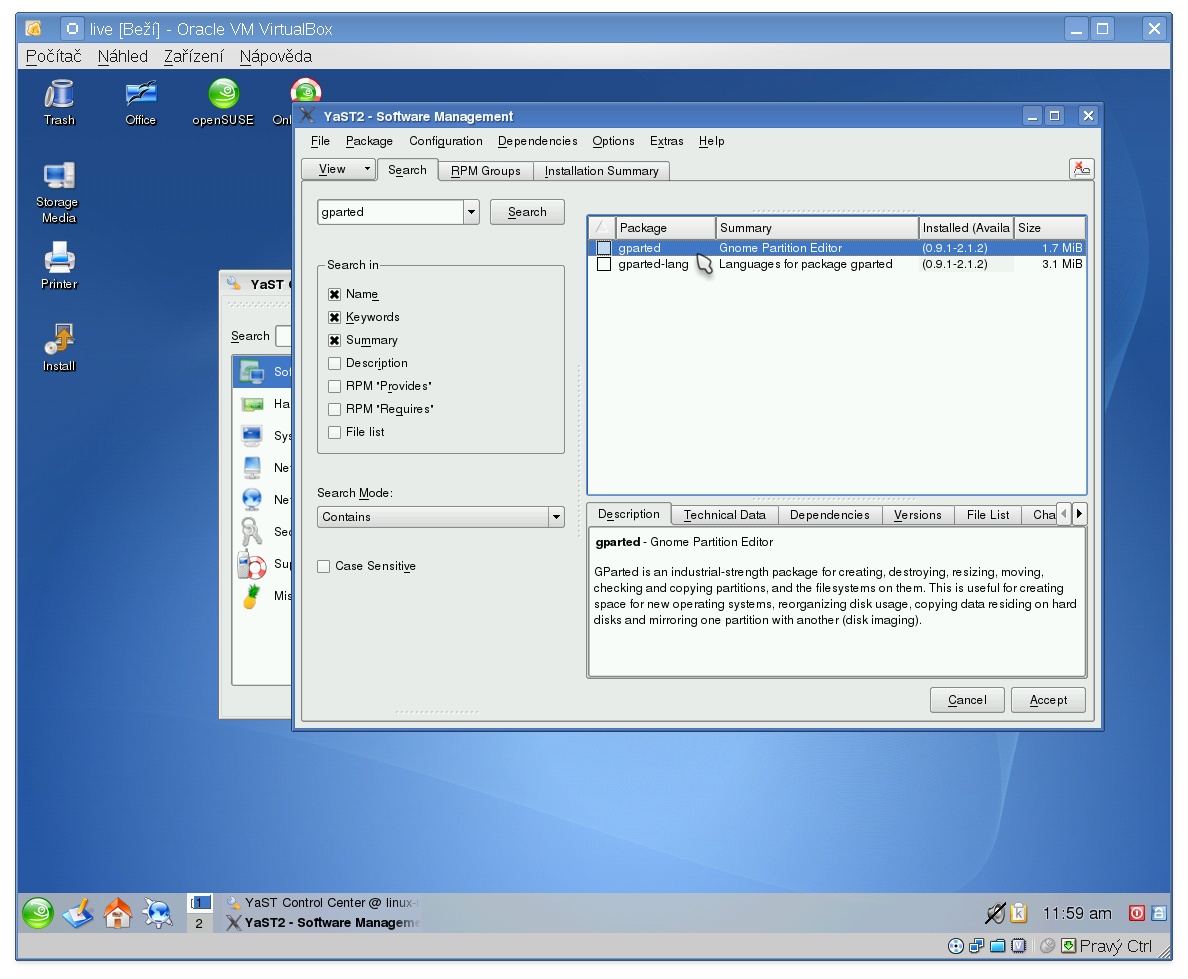Viewport: 1188px width, 979px height.
Task: Click the Accept button
Action: tap(1047, 700)
